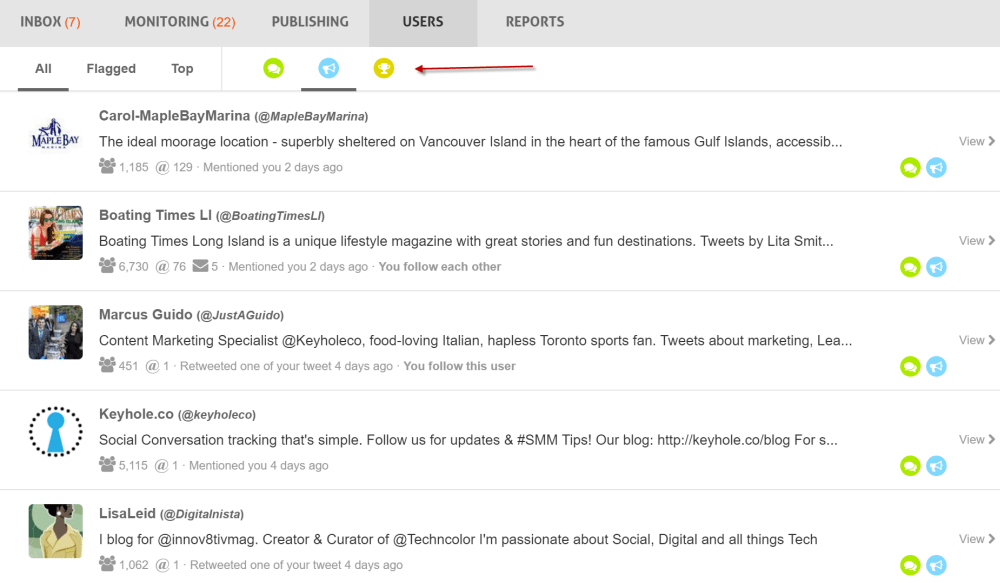This screenshot has width=1000, height=583.
Task: Switch to the Monitoring tab
Action: pos(180,22)
